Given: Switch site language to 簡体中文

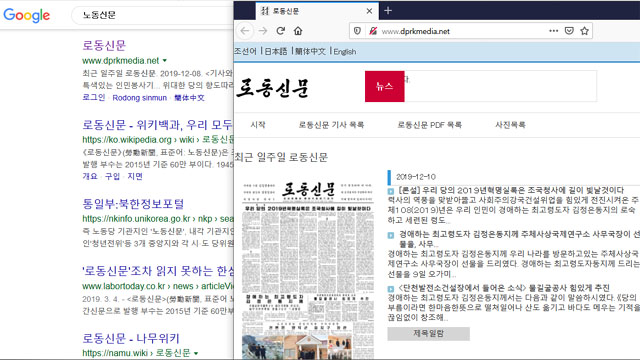Looking at the screenshot, I should tap(310, 51).
